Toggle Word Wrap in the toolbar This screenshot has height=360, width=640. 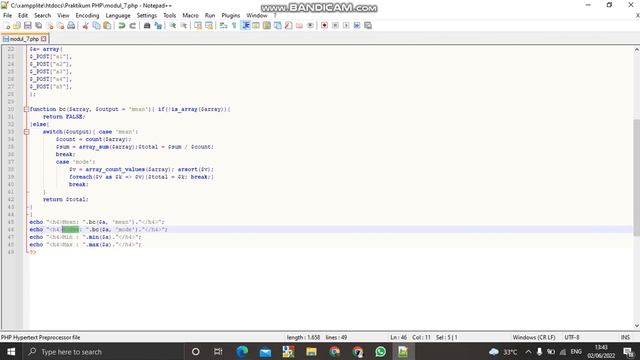223,26
